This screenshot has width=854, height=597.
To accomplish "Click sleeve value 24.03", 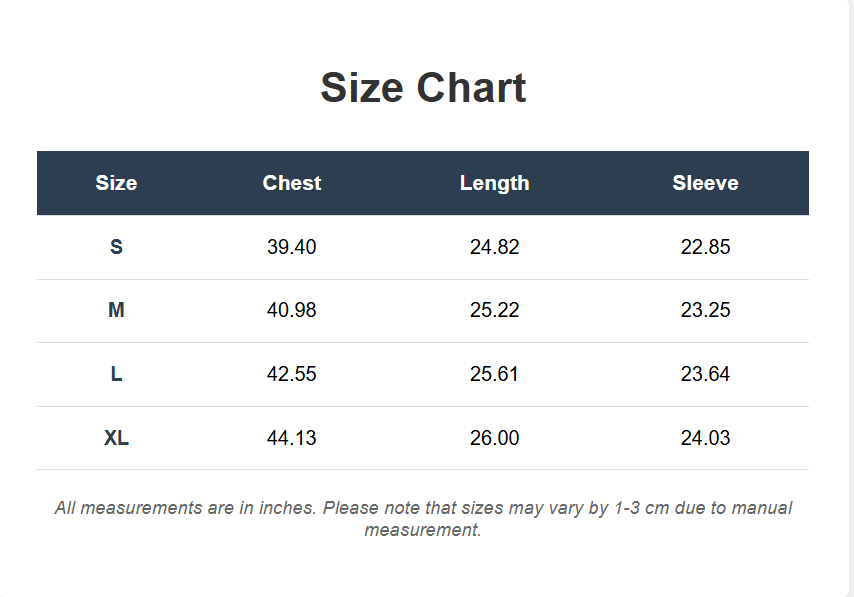I will 705,438.
